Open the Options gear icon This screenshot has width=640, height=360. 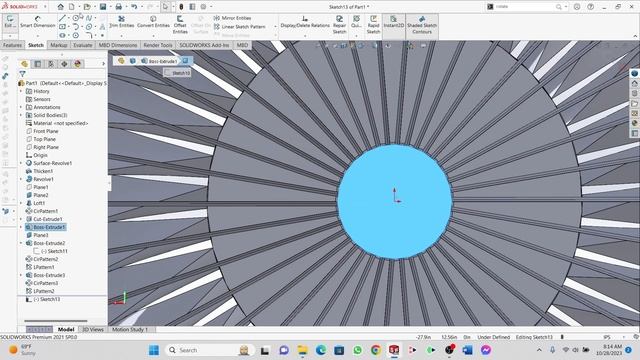[203, 7]
